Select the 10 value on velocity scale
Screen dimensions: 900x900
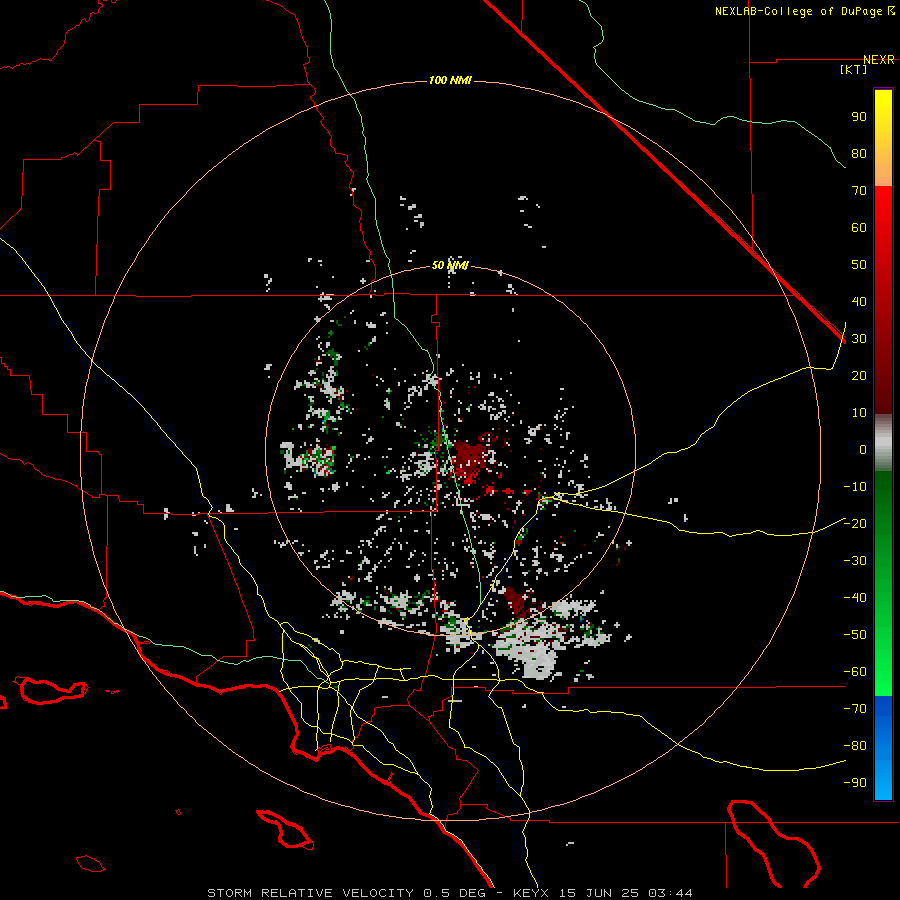click(x=859, y=413)
